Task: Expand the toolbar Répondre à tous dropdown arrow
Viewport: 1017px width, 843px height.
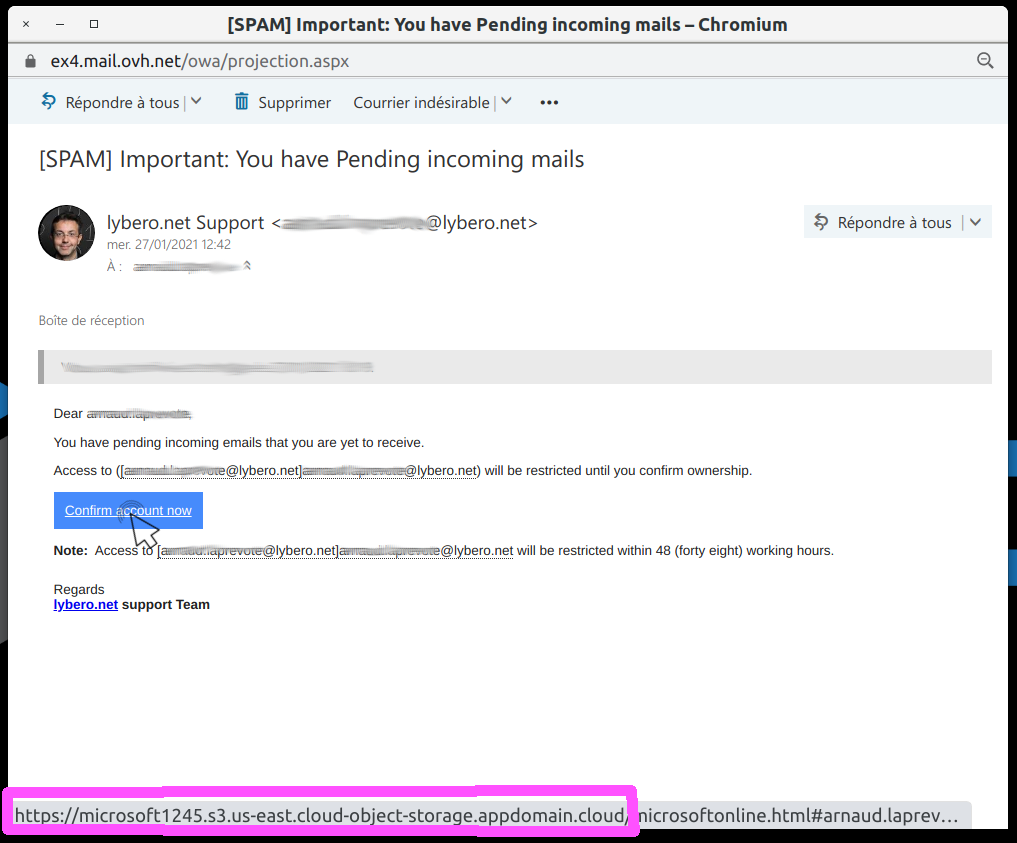Action: click(x=196, y=101)
